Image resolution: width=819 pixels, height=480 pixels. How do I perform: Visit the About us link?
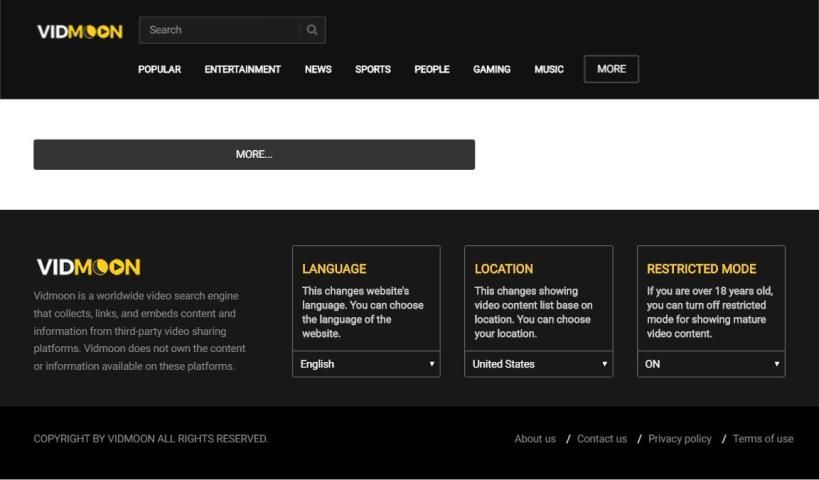coord(535,439)
